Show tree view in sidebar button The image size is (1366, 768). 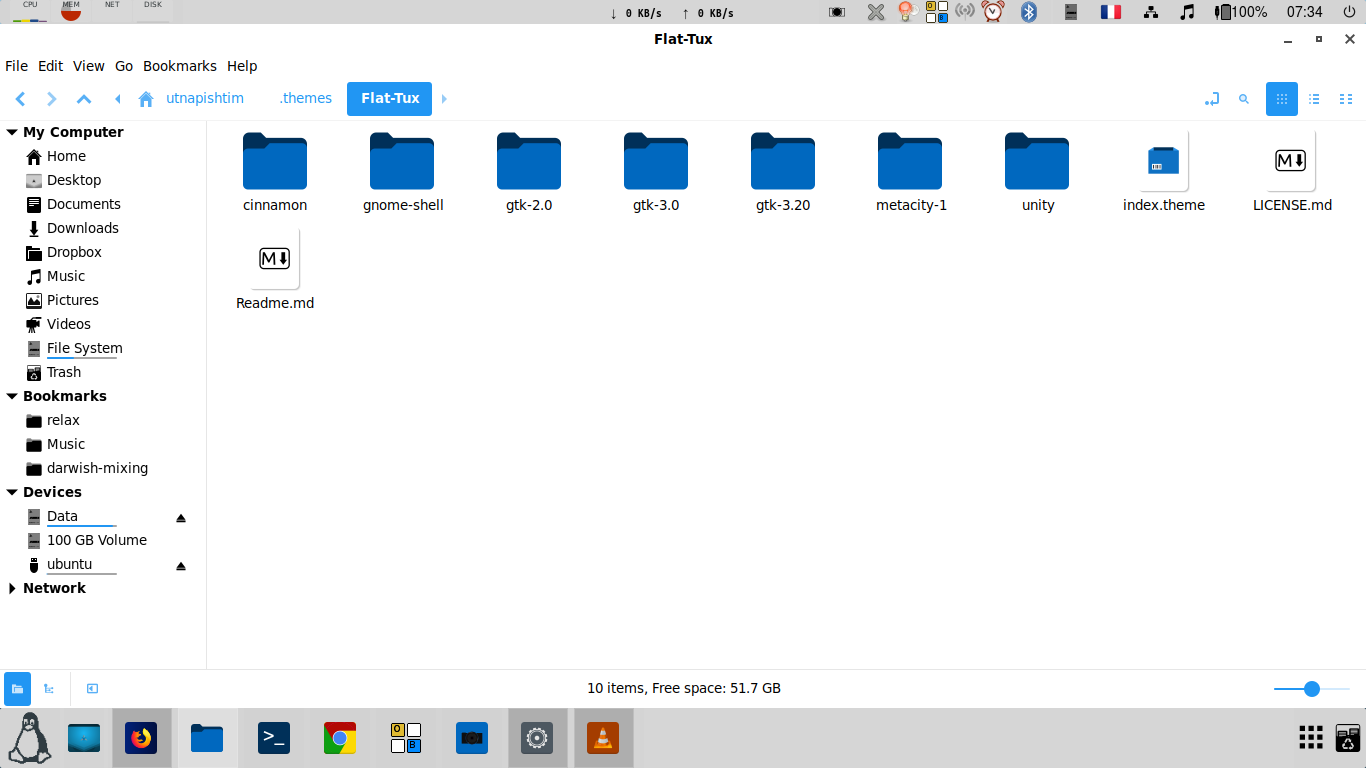[x=49, y=688]
